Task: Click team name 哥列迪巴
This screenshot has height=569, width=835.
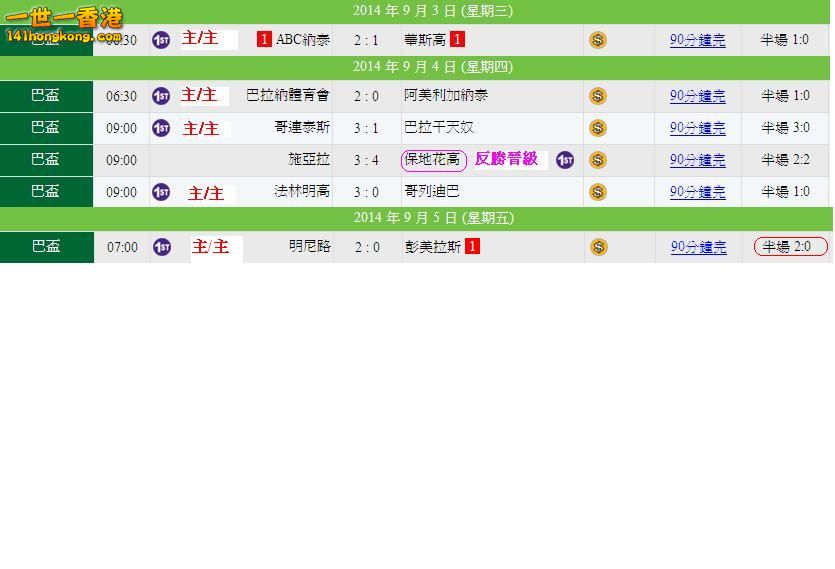Action: 432,192
